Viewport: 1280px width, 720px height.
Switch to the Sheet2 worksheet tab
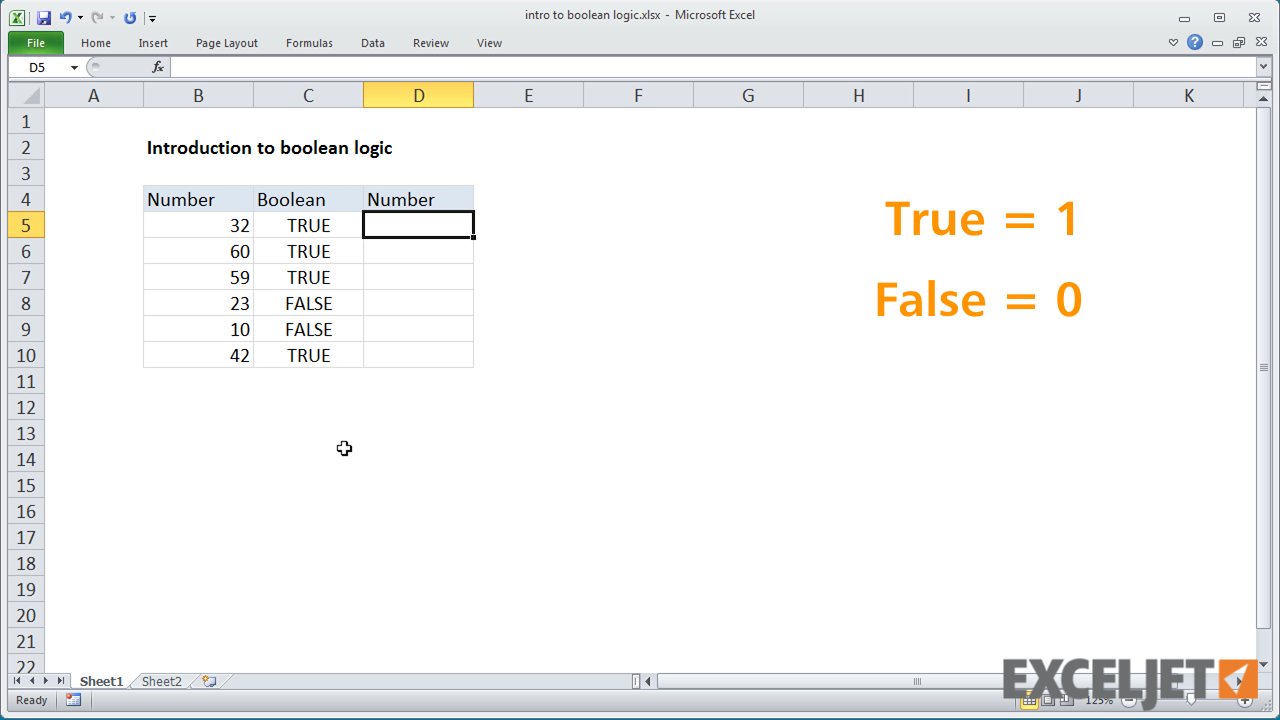click(x=161, y=681)
